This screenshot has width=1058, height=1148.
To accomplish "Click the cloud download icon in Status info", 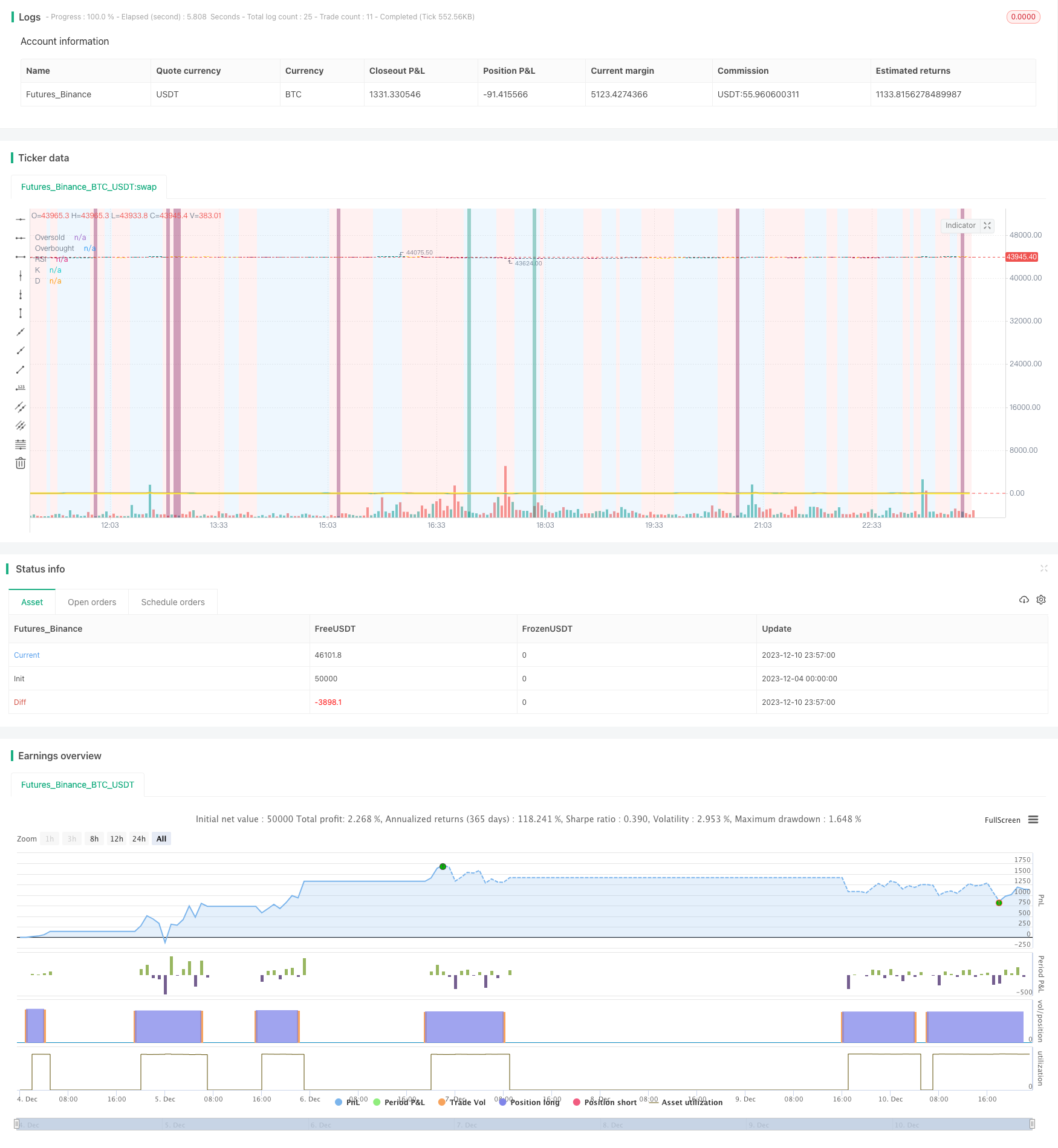I will [x=1024, y=600].
